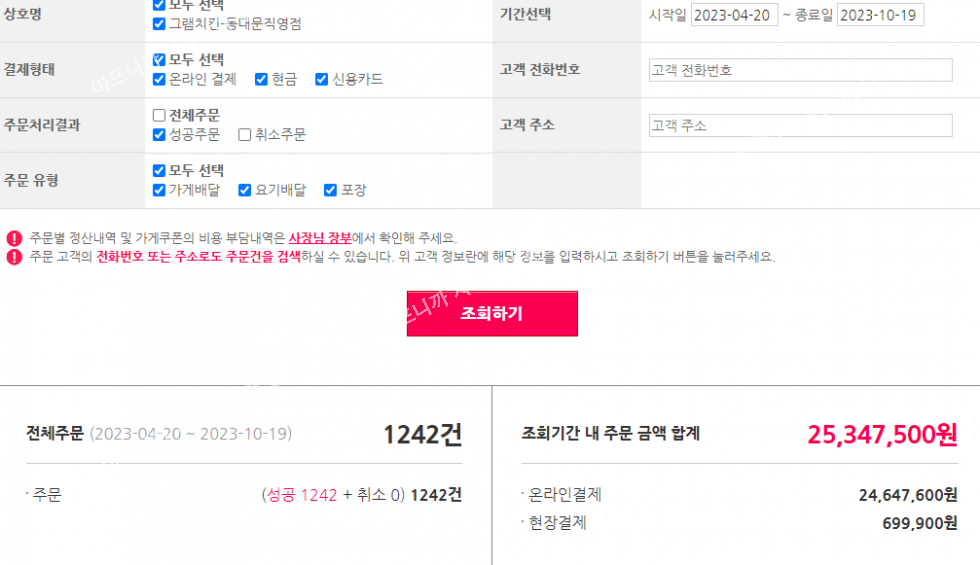980x565 pixels.
Task: Open the 시작일 date field
Action: coord(734,15)
